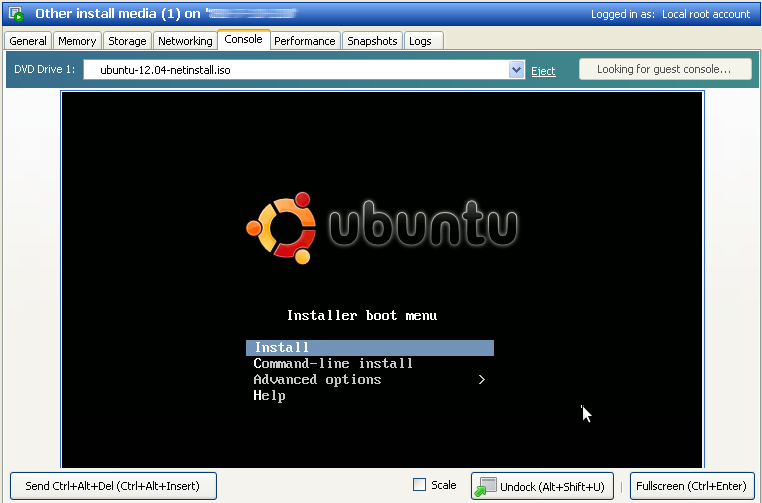762x503 pixels.
Task: Send Ctrl+Alt+Del to the VM
Action: click(x=113, y=486)
